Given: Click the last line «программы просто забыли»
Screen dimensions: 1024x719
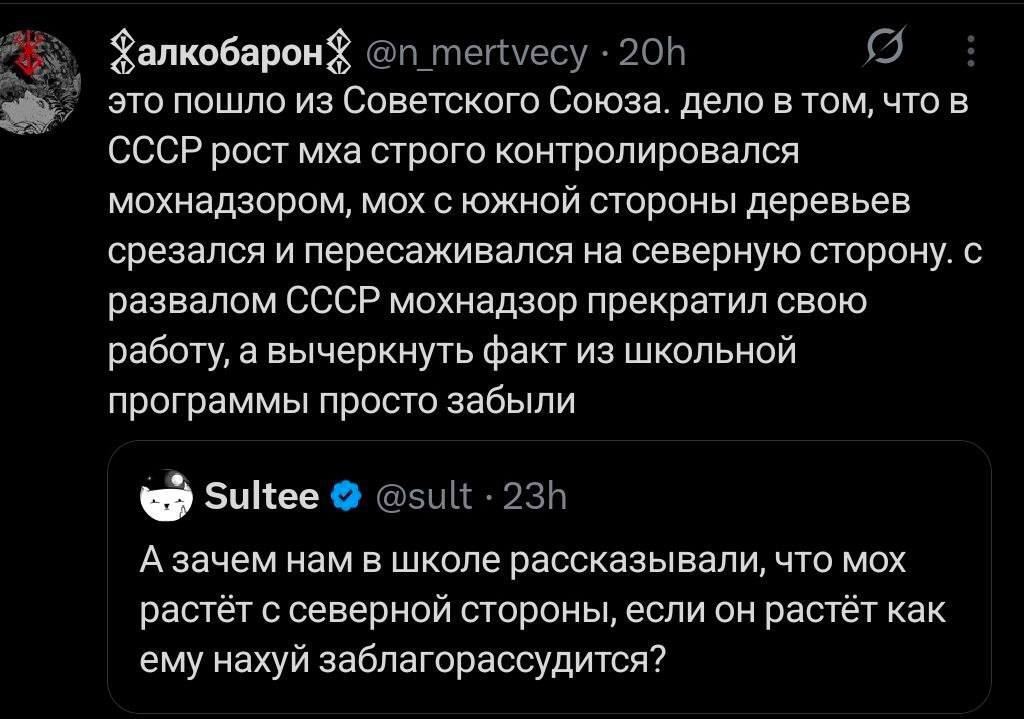Looking at the screenshot, I should 340,401.
